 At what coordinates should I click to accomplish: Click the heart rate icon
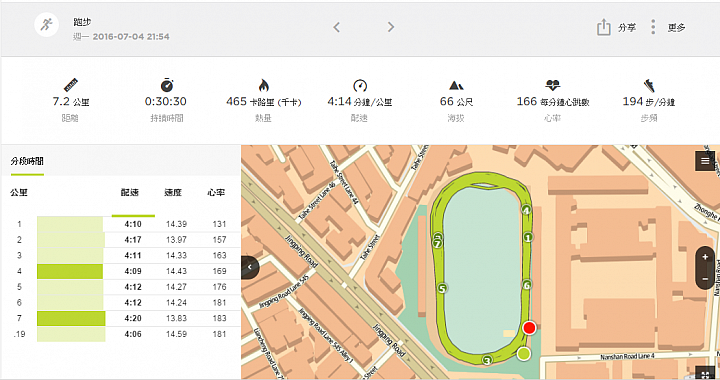(552, 85)
